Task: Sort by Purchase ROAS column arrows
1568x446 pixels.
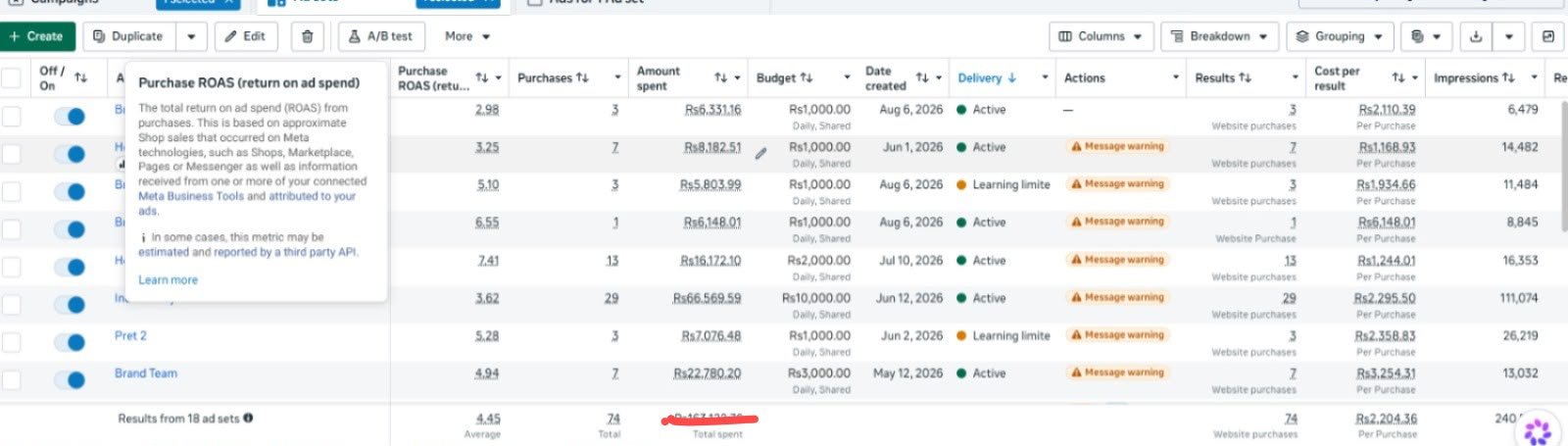Action: pos(482,77)
